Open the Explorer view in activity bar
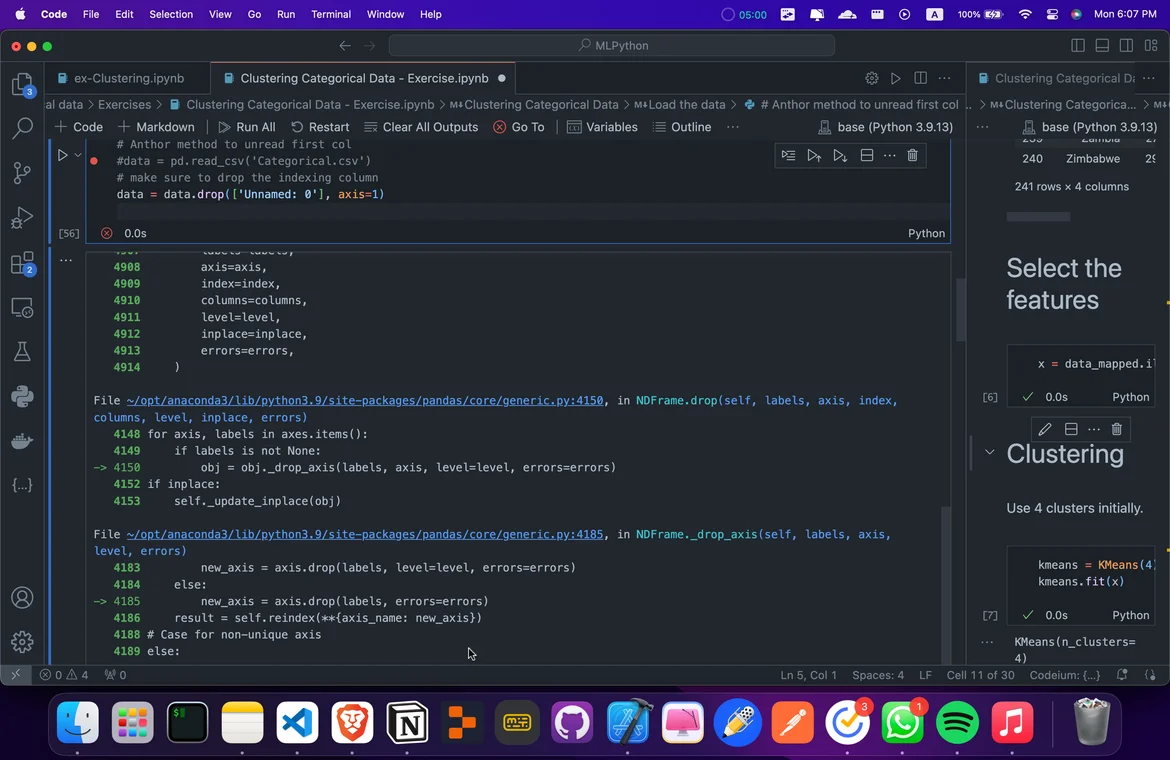The image size is (1170, 760). (22, 85)
